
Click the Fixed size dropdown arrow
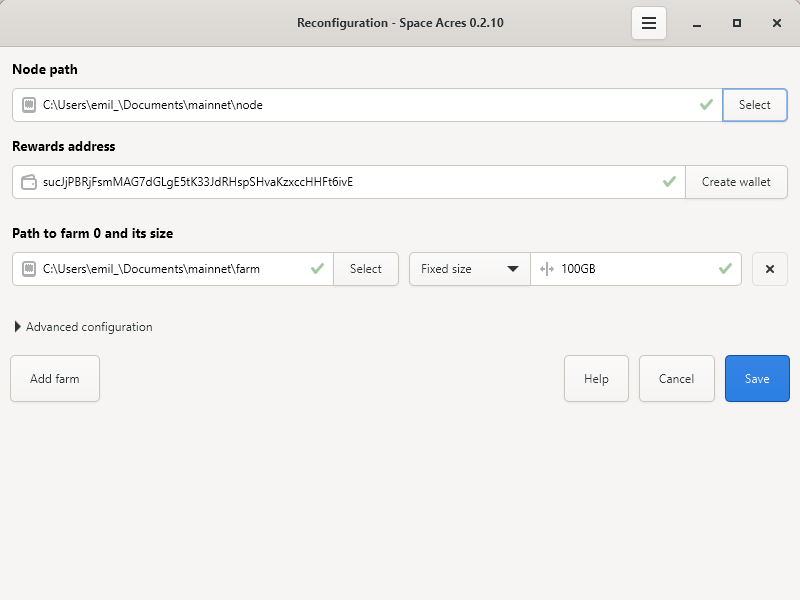(x=511, y=269)
